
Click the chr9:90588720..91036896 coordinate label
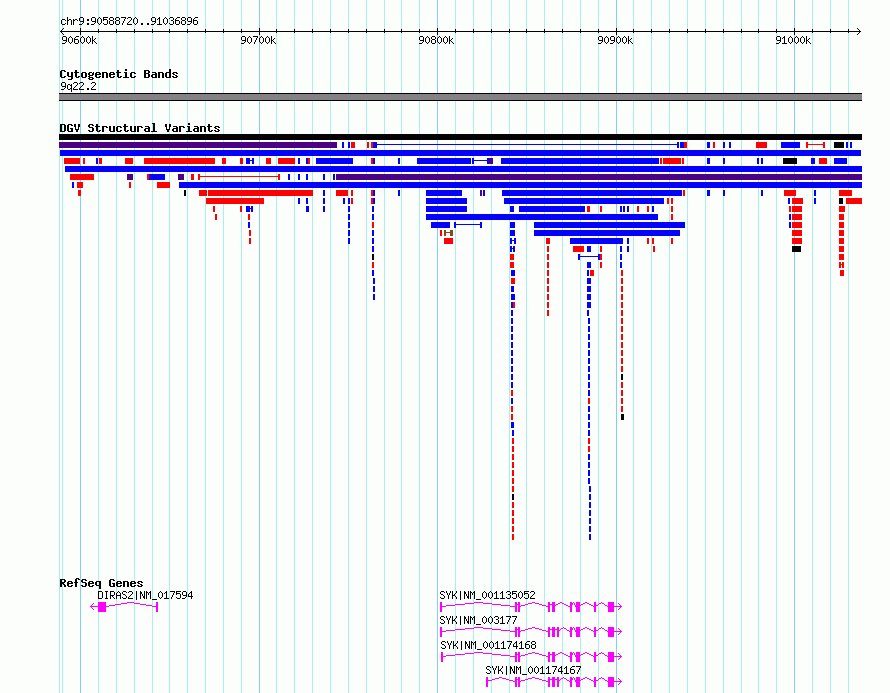click(x=129, y=22)
